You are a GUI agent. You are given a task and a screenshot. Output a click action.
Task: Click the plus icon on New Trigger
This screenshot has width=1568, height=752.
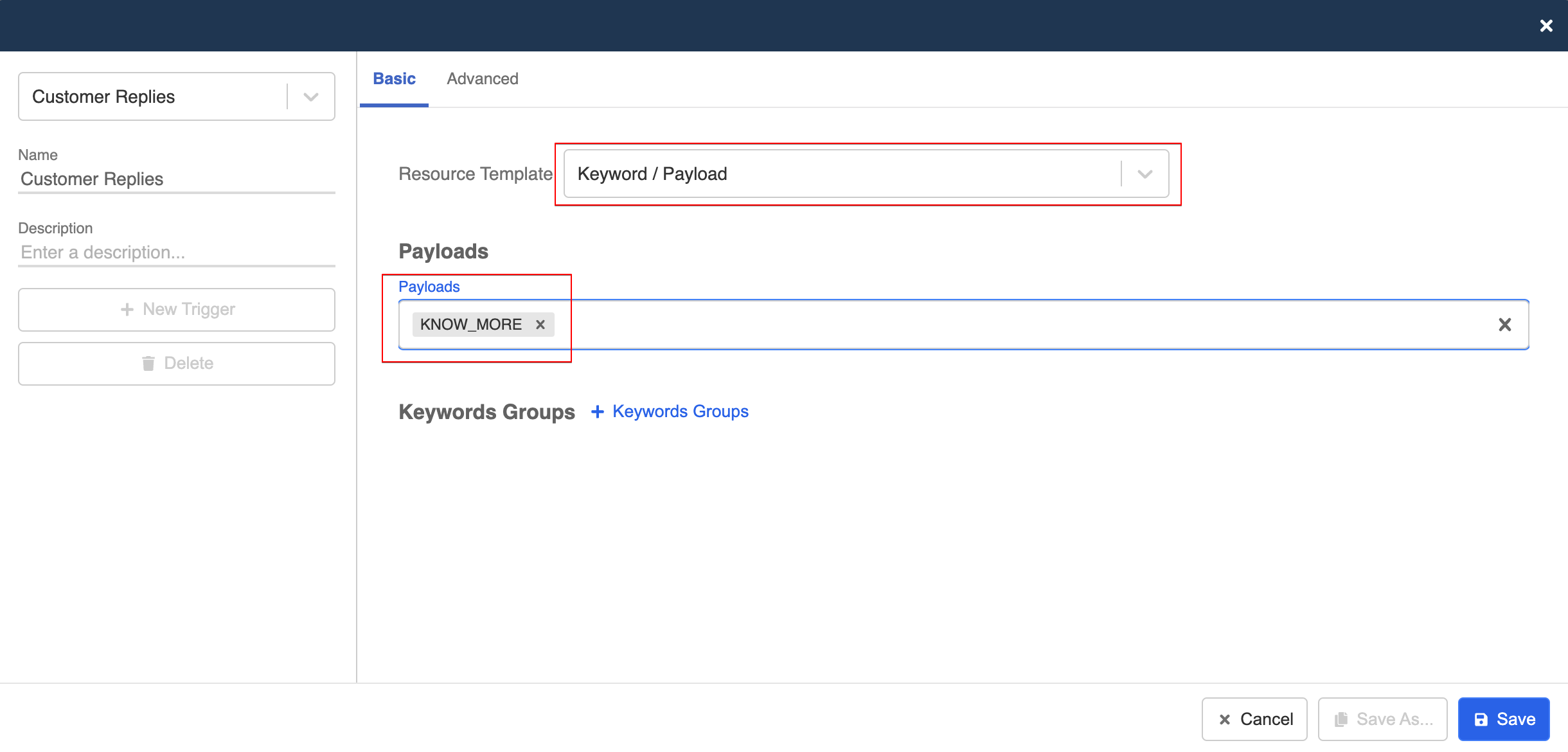[128, 309]
